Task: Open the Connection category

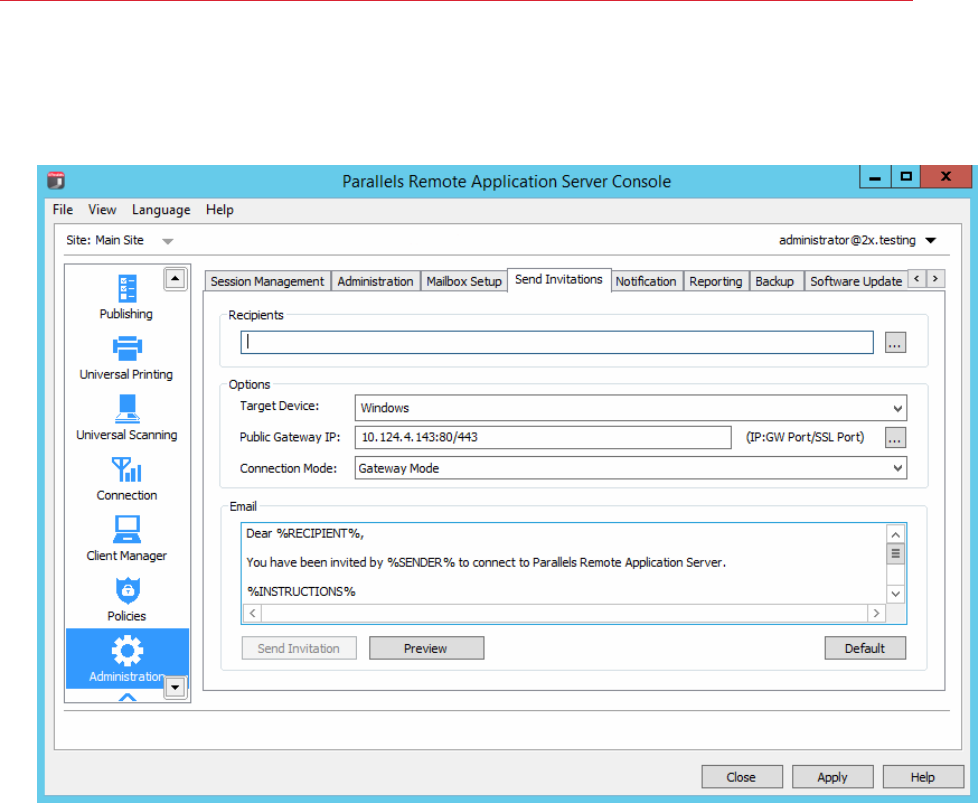Action: (x=127, y=479)
